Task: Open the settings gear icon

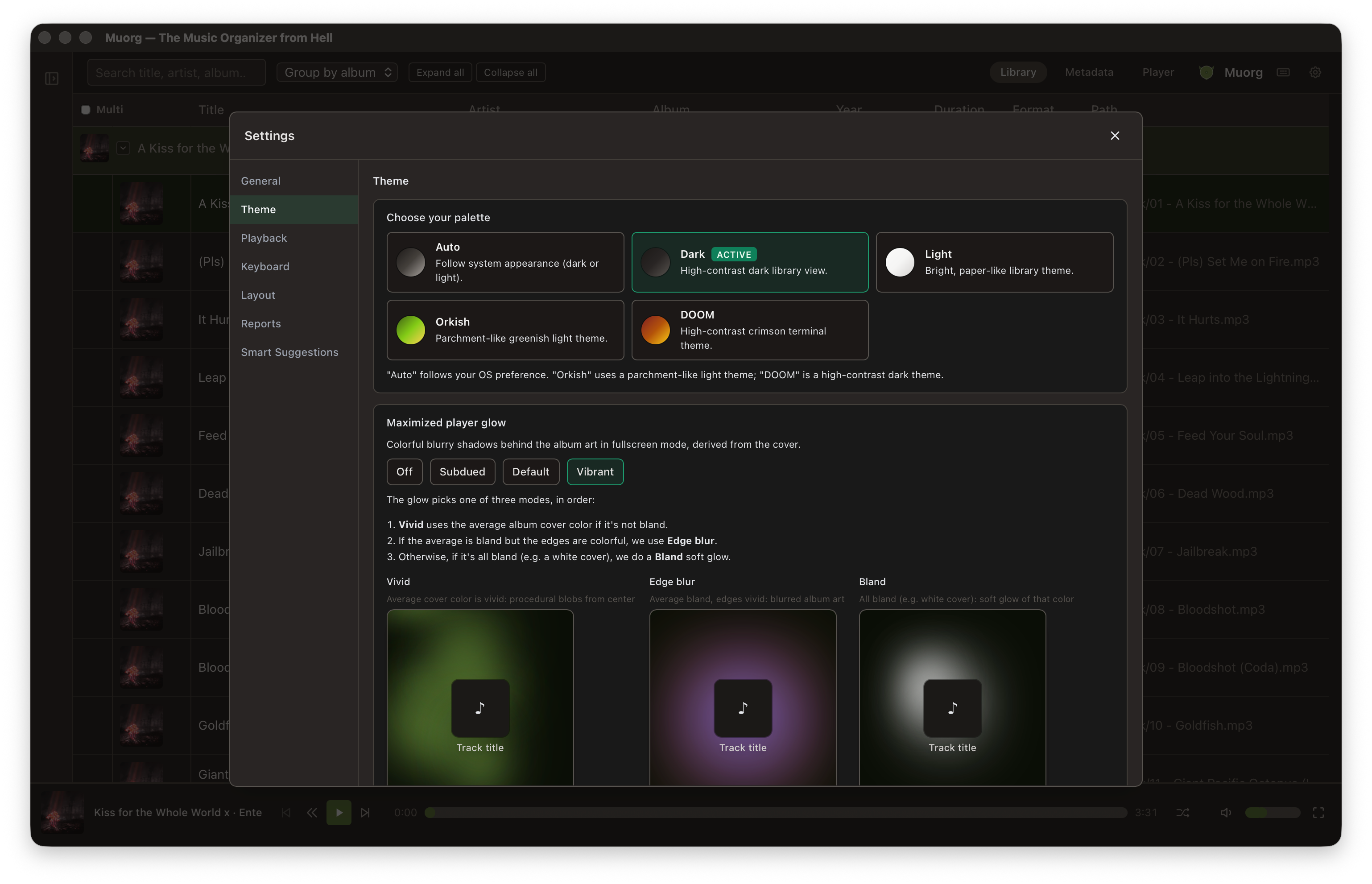Action: point(1316,72)
